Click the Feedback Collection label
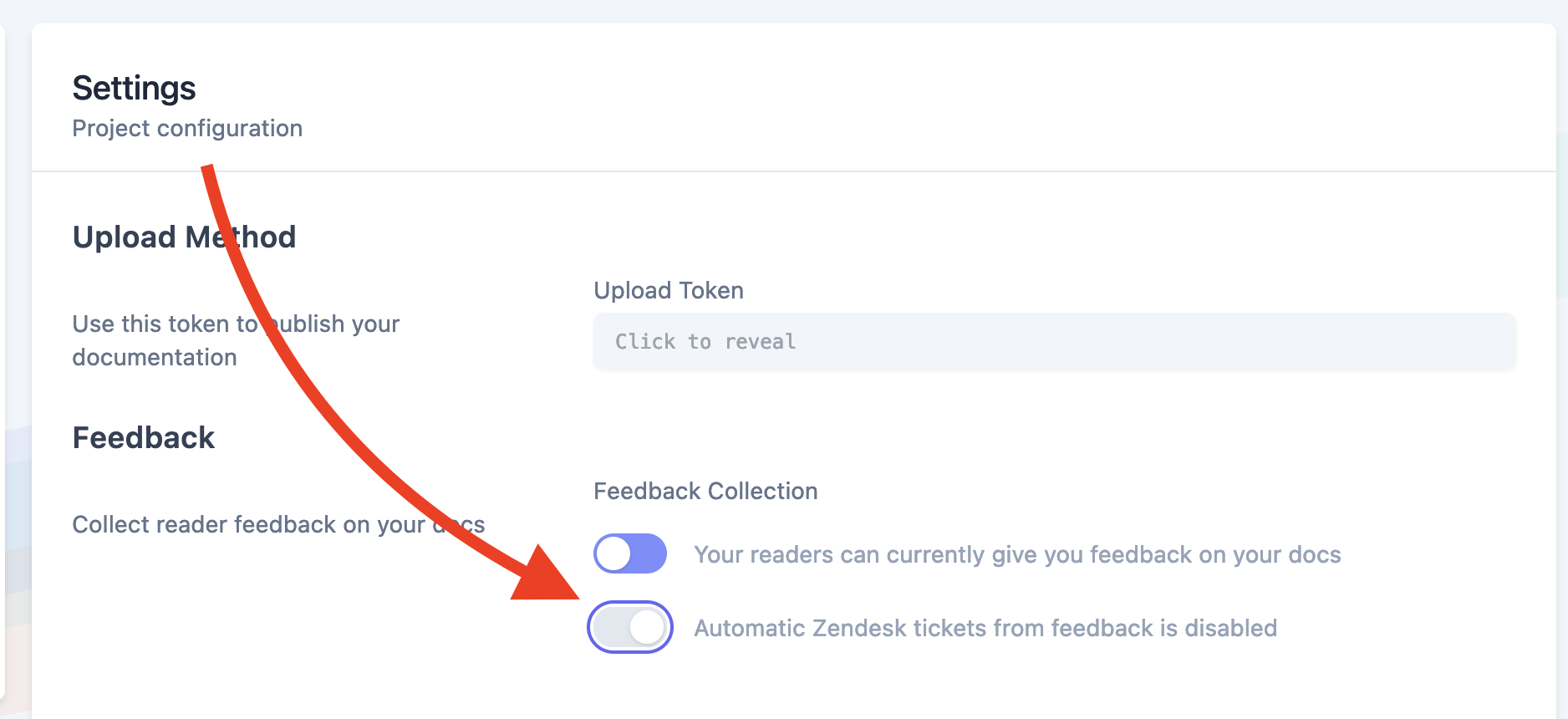 (x=705, y=491)
